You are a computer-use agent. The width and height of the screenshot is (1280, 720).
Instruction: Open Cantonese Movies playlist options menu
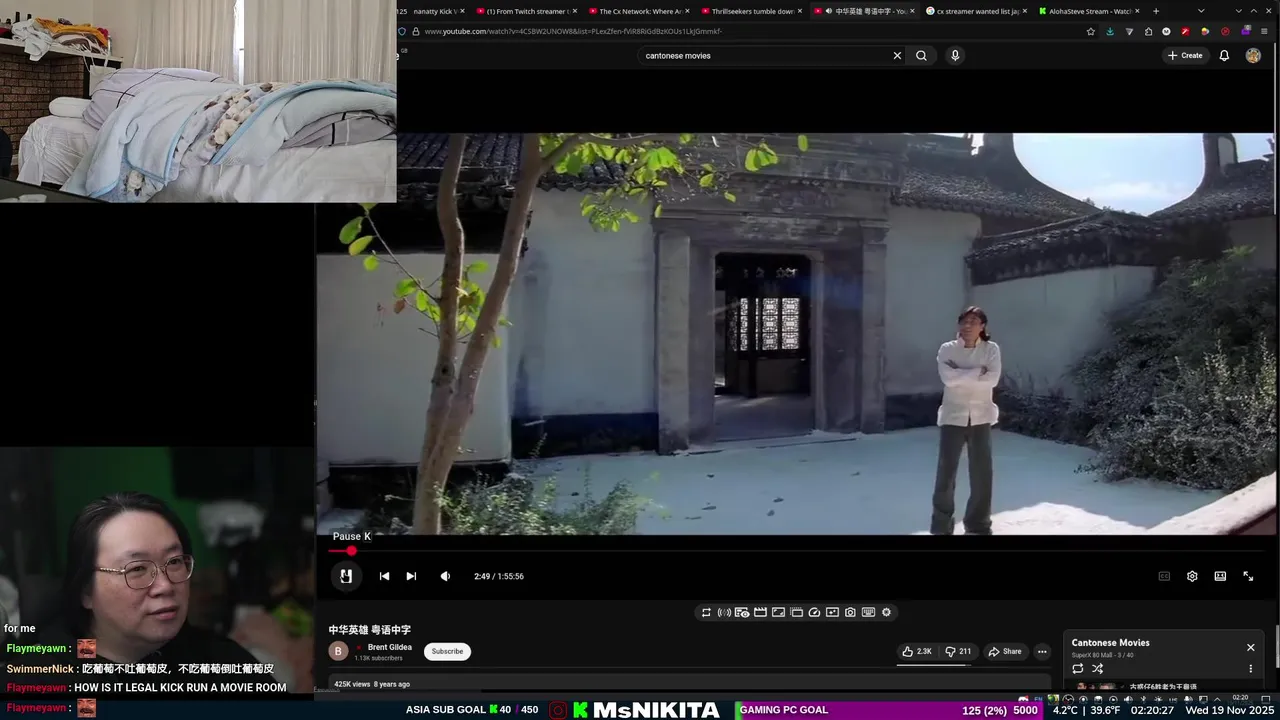[x=1250, y=668]
